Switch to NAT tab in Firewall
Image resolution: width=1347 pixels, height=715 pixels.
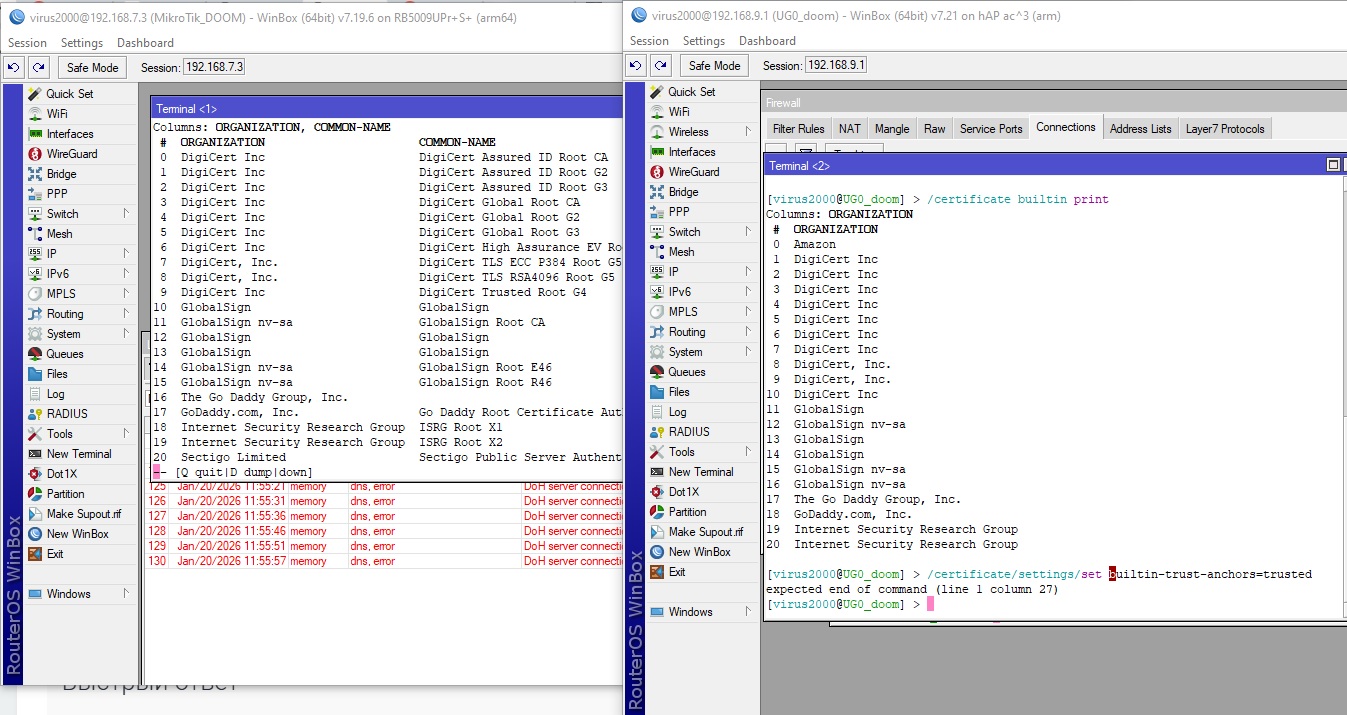tap(849, 129)
